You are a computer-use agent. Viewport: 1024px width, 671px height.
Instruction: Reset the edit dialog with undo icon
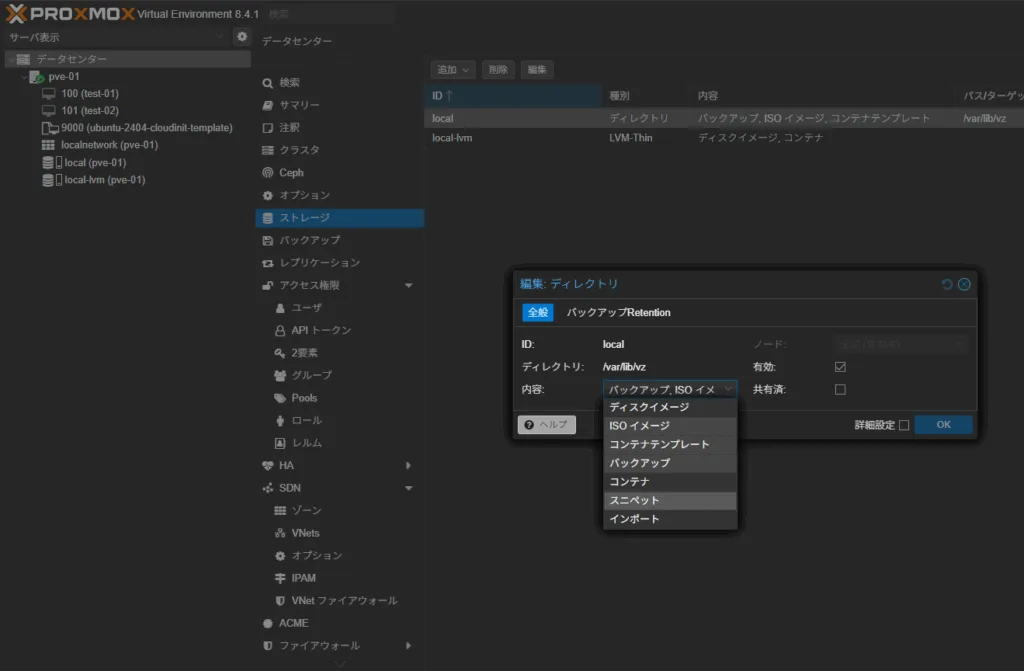click(946, 284)
